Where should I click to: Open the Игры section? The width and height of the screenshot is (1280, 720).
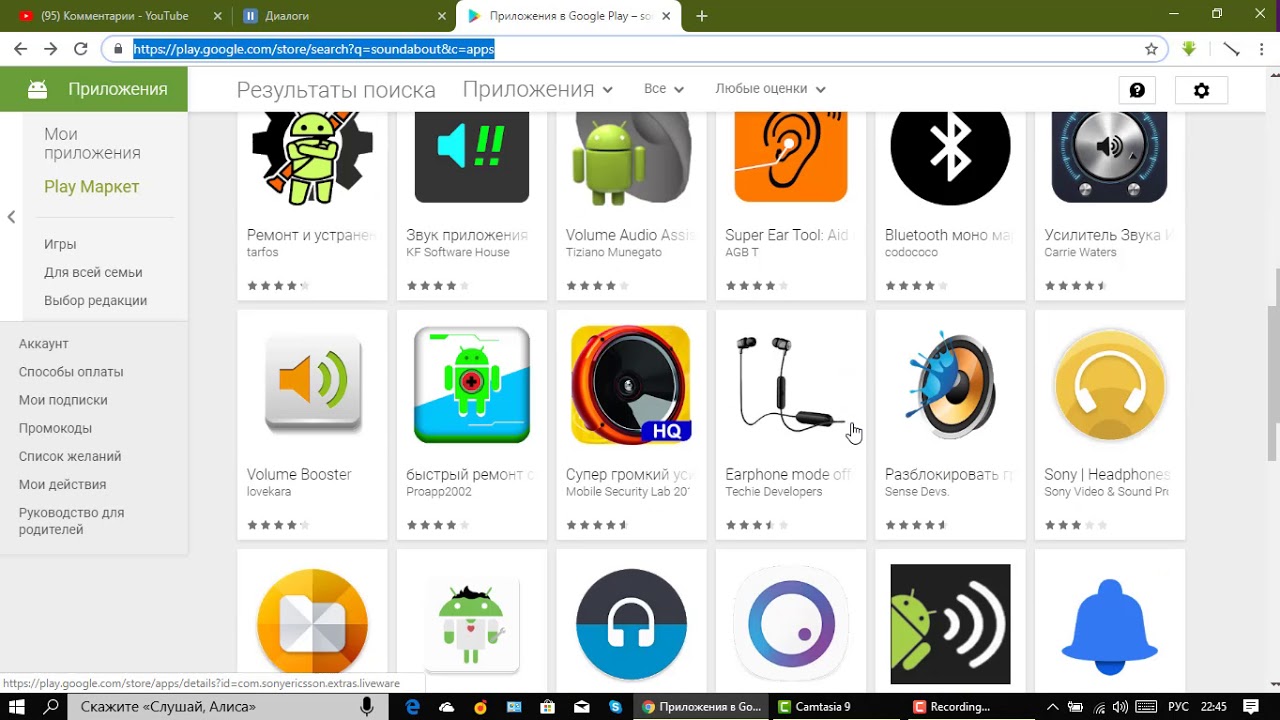[x=60, y=244]
